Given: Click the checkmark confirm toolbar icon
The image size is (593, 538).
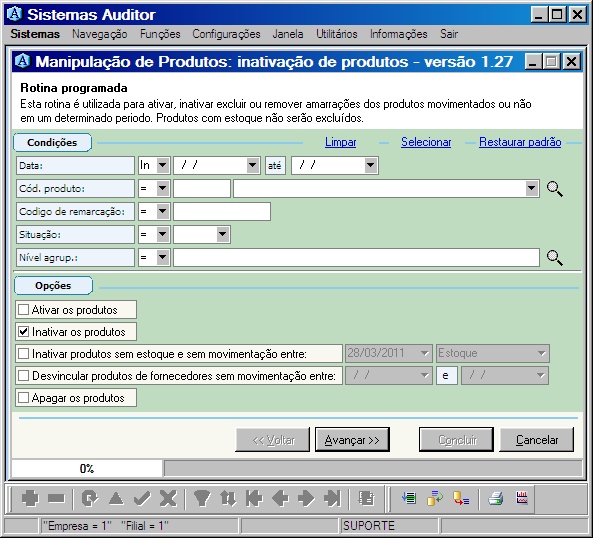Looking at the screenshot, I should pos(142,498).
